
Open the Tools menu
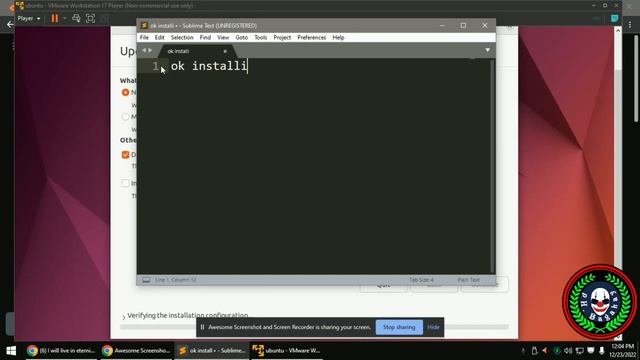pos(260,38)
